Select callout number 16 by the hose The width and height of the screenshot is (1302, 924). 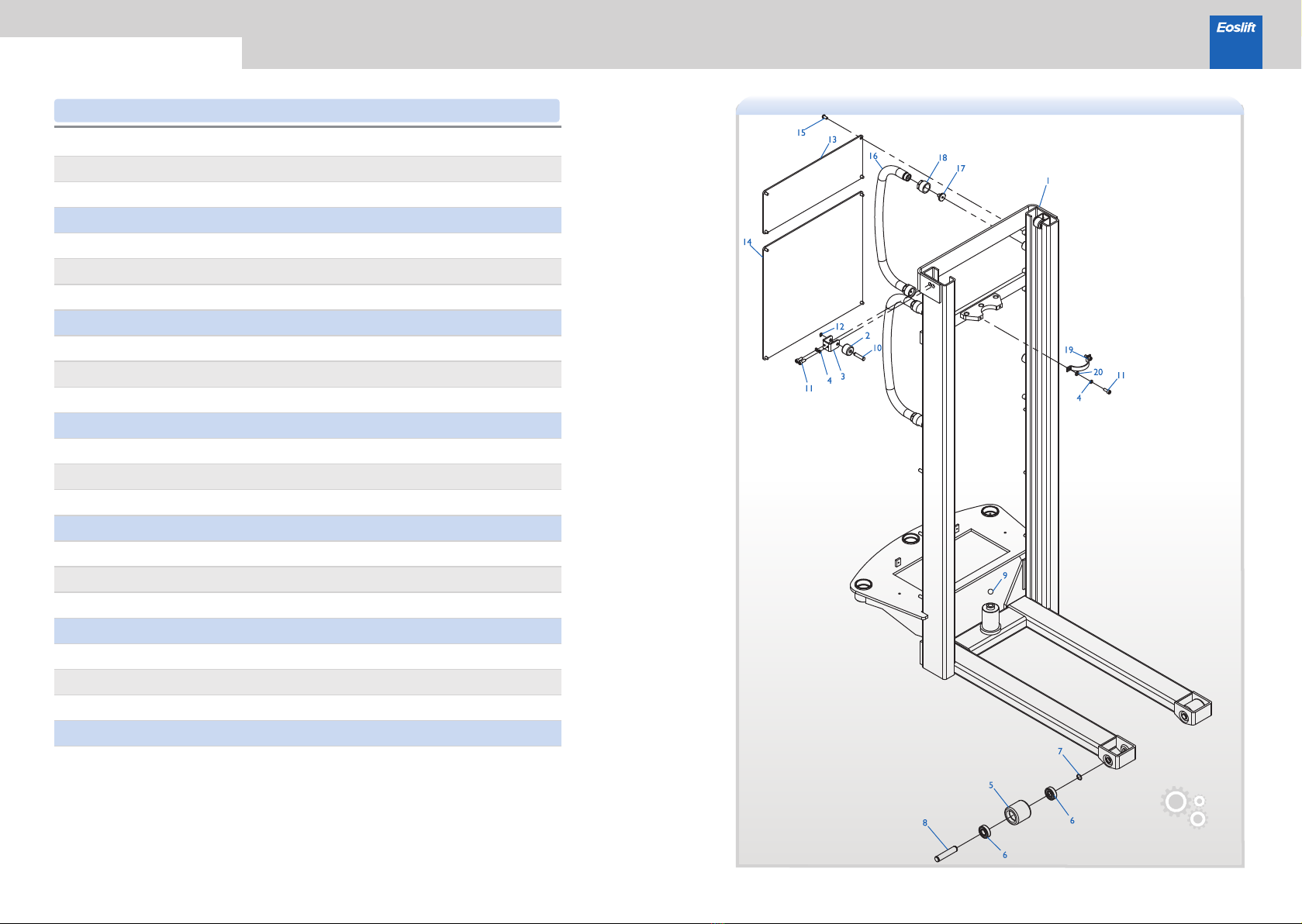[873, 156]
